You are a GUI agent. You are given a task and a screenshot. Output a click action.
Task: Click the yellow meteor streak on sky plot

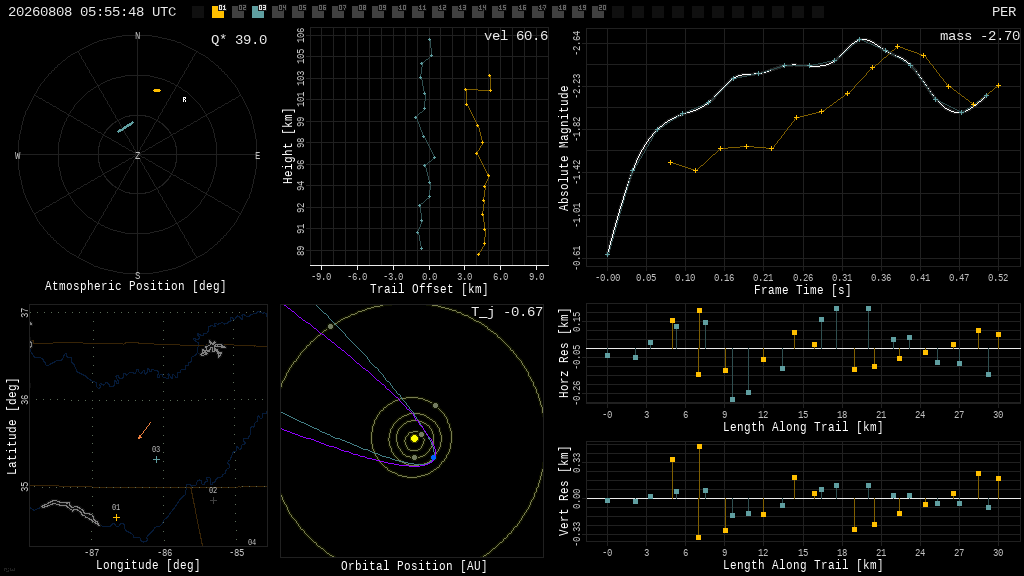coord(157,90)
